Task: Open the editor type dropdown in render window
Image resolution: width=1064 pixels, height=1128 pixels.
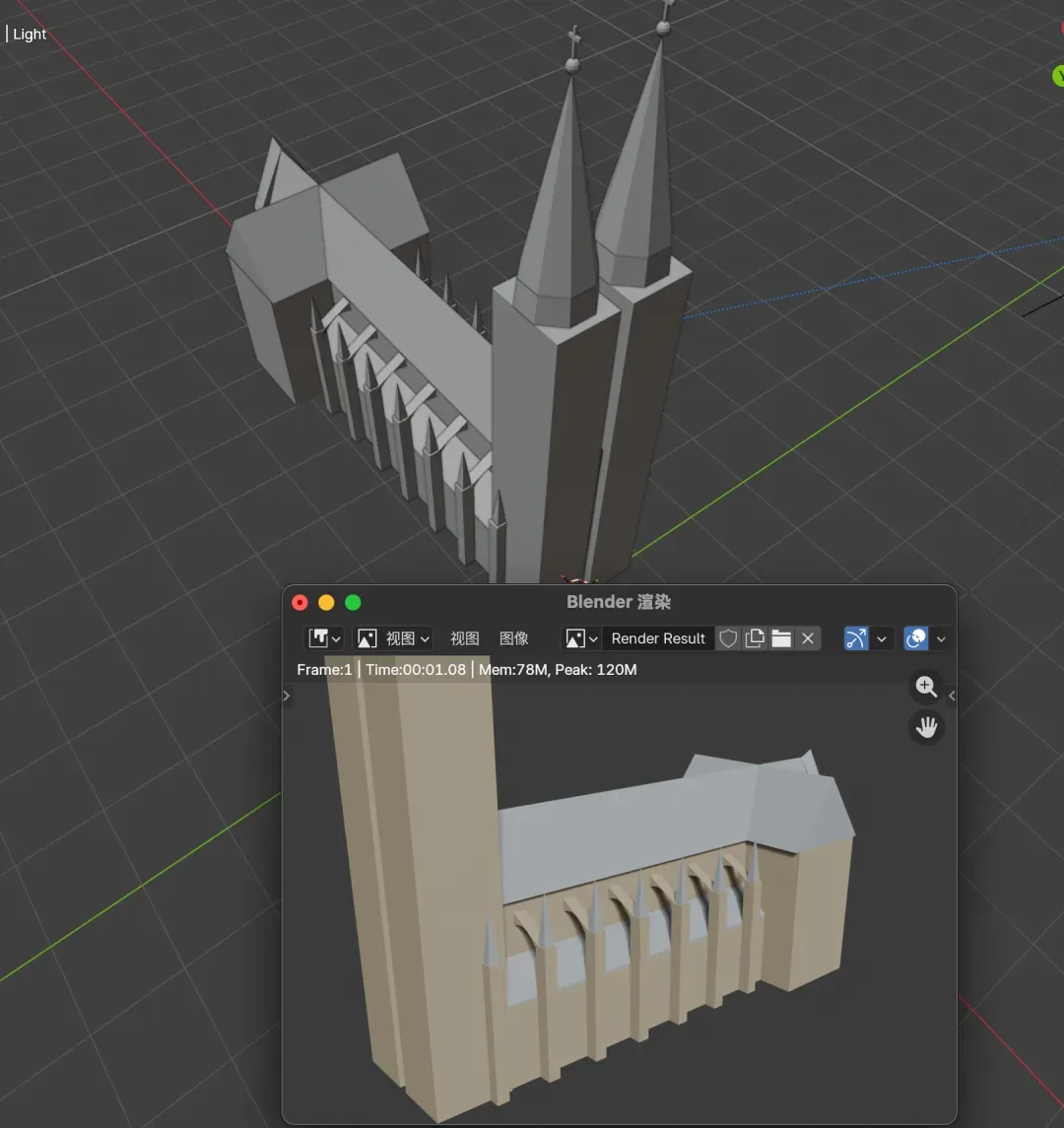Action: [x=324, y=638]
